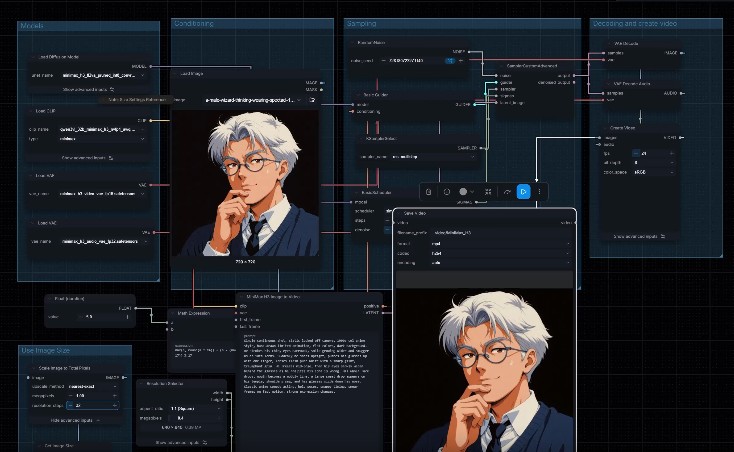Decrease resolution steps in Scale Image node

point(70,405)
